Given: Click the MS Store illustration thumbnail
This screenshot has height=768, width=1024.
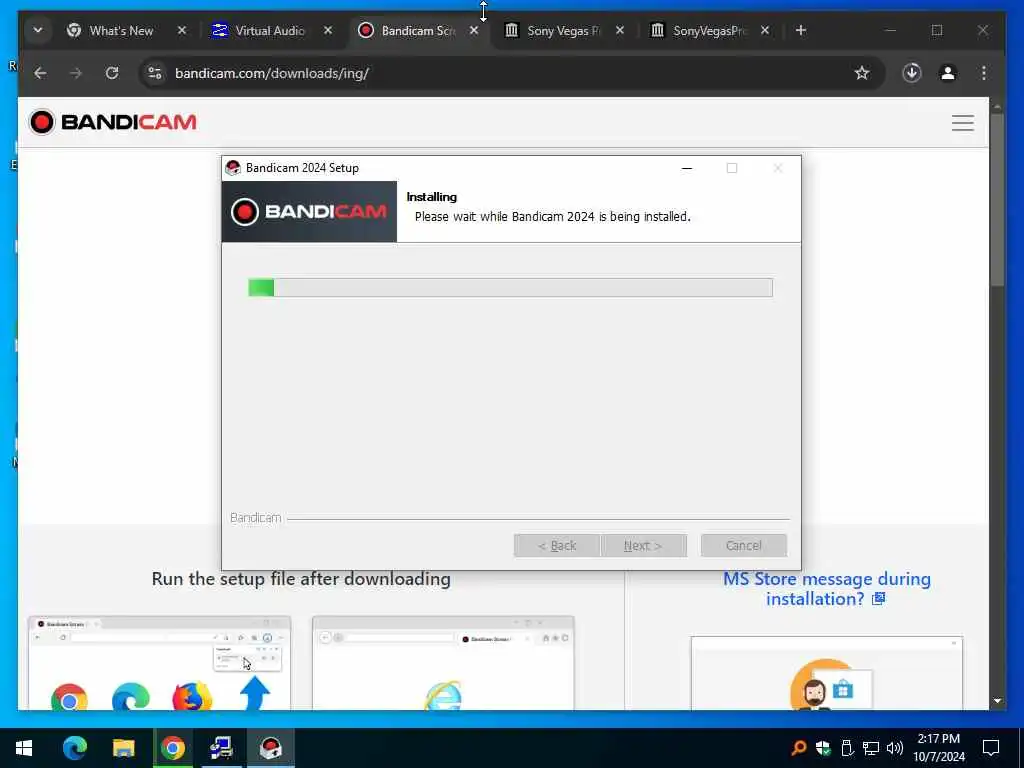Looking at the screenshot, I should [x=826, y=673].
